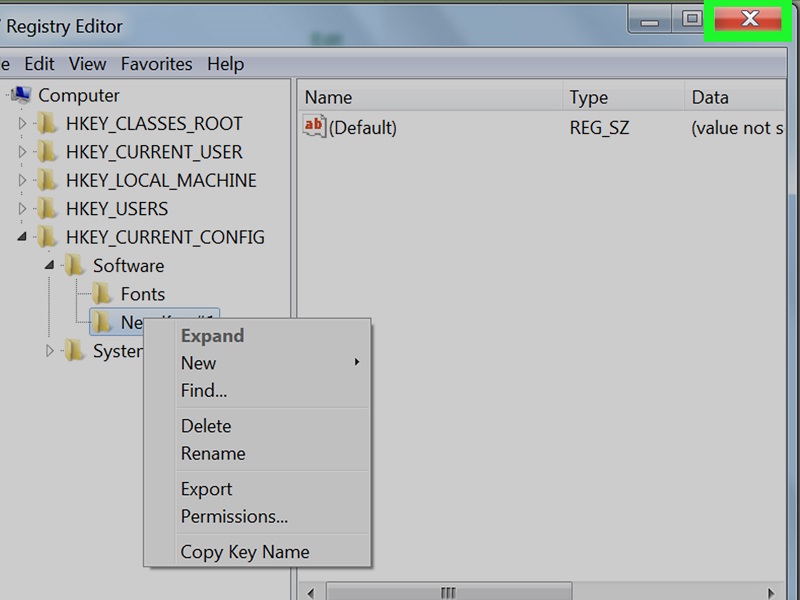Select the HKEY_CURRENT_USER label
This screenshot has height=600, width=800.
tap(154, 153)
